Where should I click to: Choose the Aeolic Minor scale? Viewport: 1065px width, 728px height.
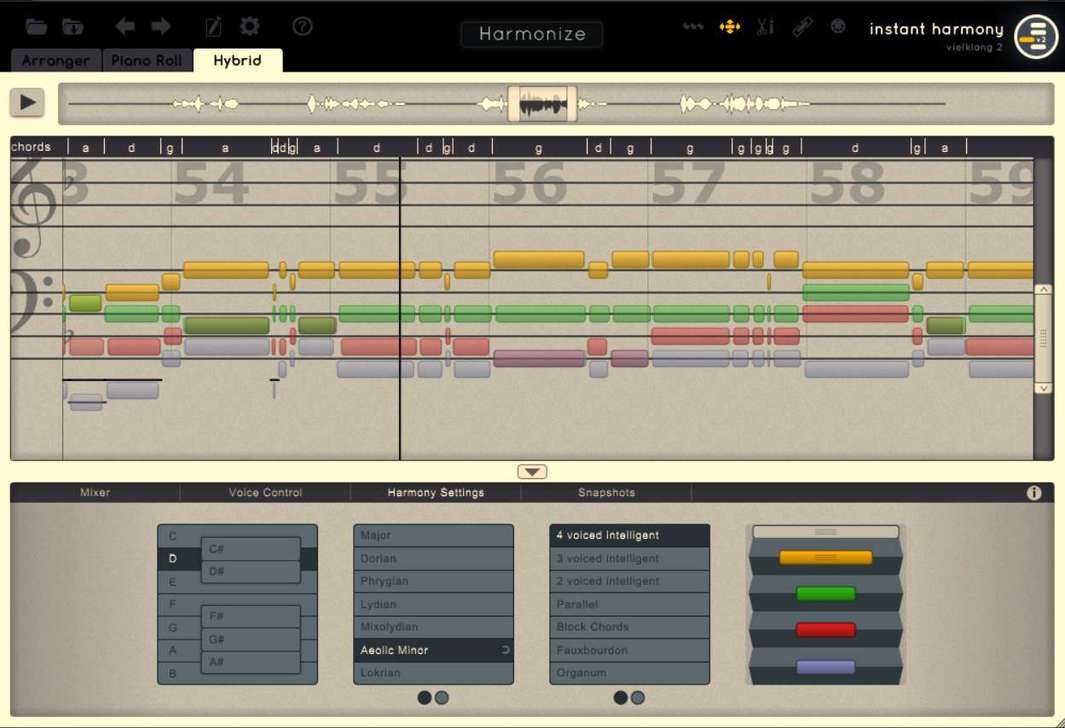(433, 650)
